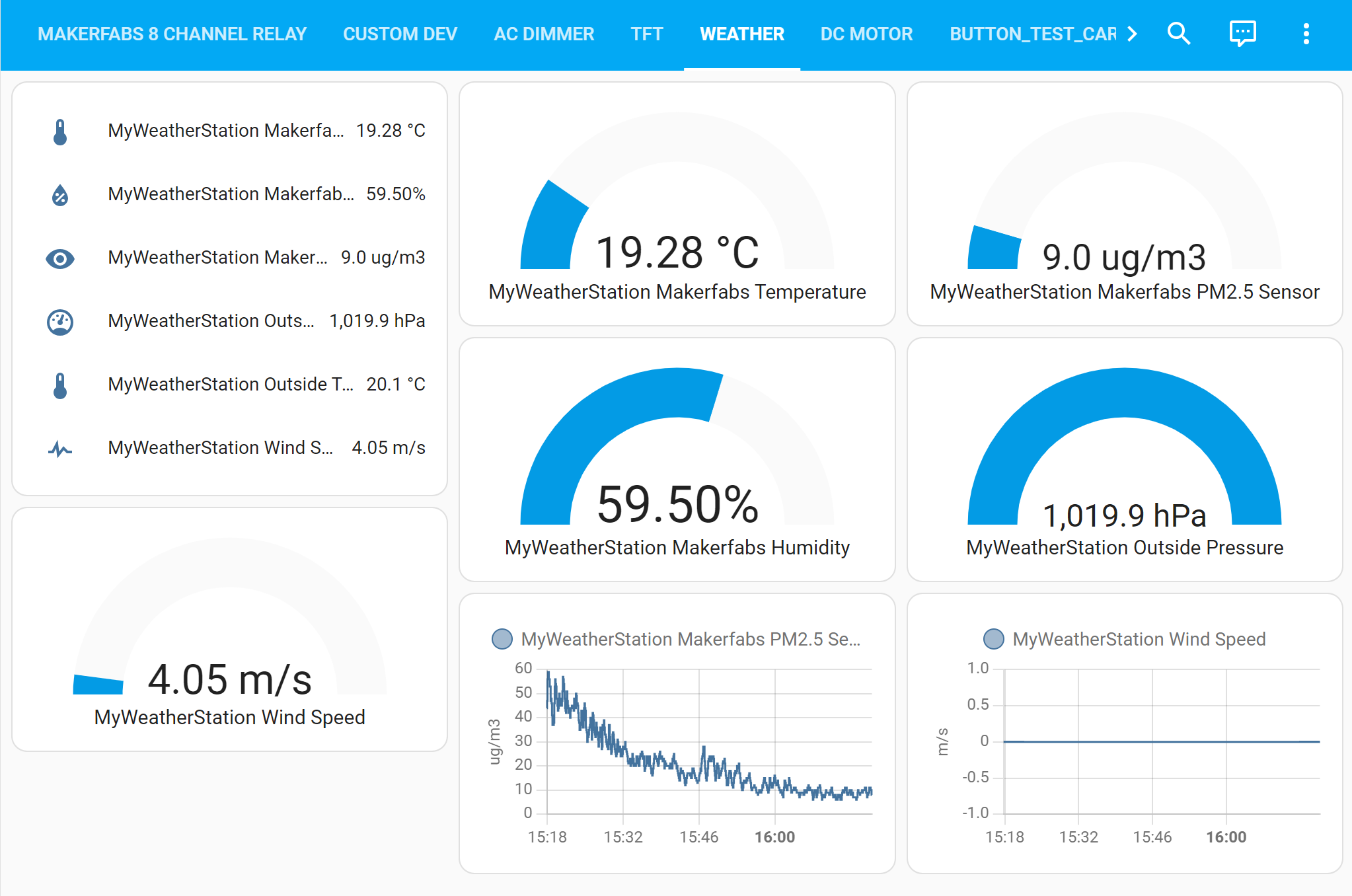
Task: Open MyWeatherStation Outside T... entity row
Action: [x=230, y=385]
